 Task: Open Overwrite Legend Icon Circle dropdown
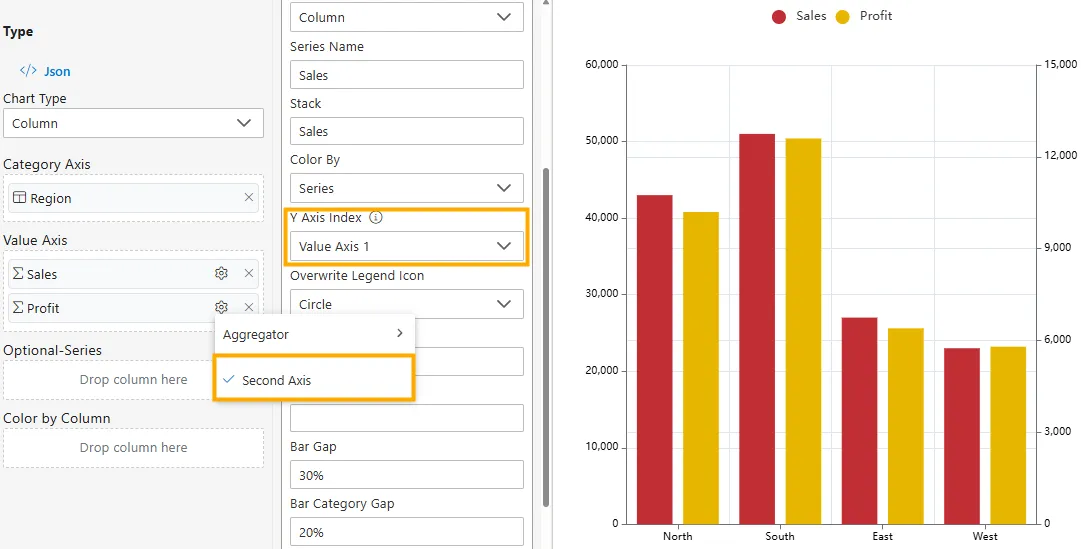[406, 304]
